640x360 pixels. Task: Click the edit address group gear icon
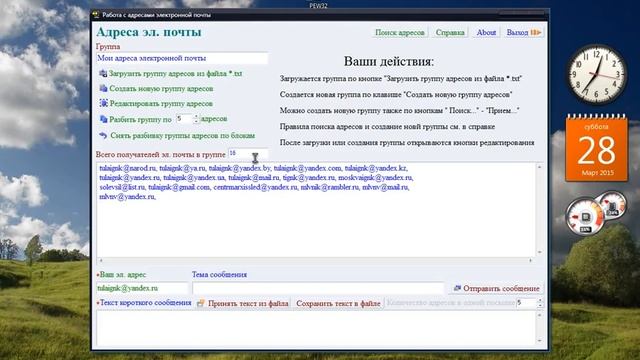point(104,103)
